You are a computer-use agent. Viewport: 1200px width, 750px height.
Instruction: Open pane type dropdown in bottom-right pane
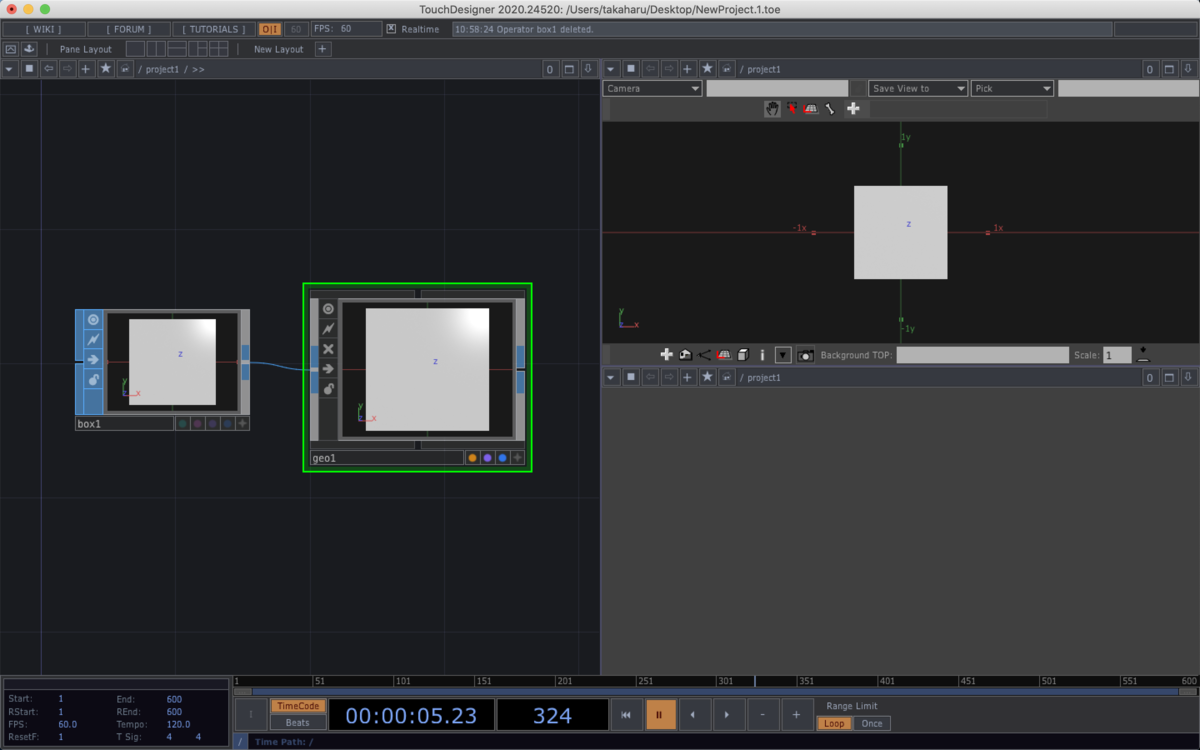(611, 377)
